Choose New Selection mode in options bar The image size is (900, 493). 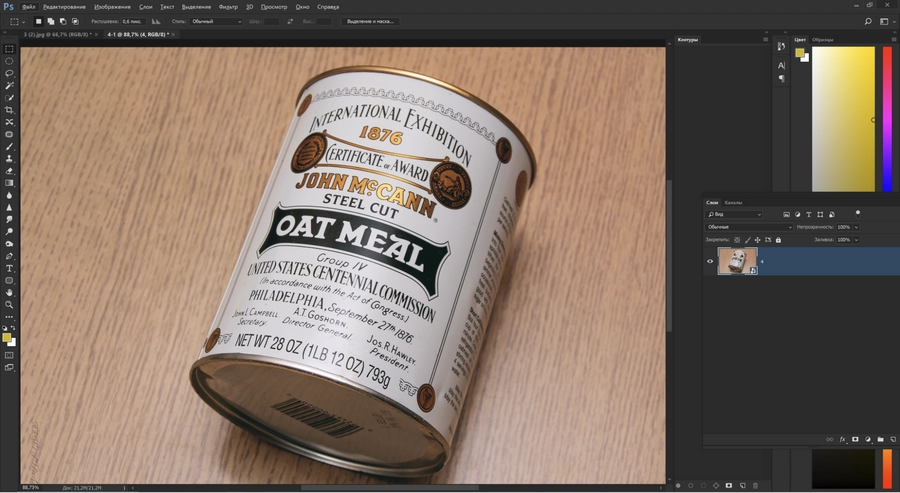pyautogui.click(x=38, y=21)
